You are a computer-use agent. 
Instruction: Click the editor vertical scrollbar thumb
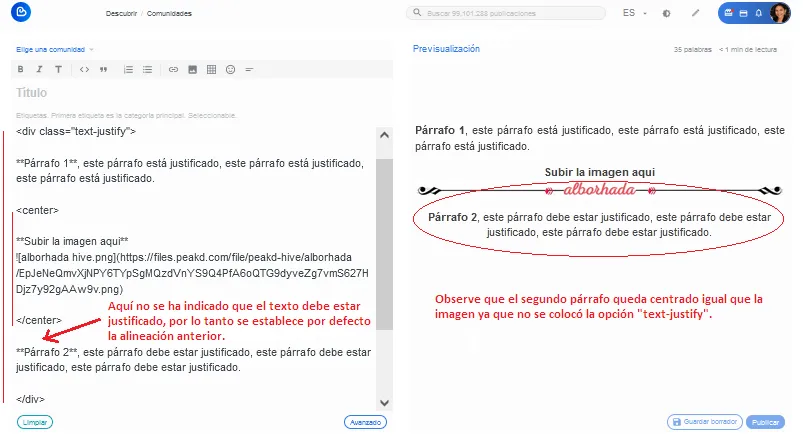[384, 244]
